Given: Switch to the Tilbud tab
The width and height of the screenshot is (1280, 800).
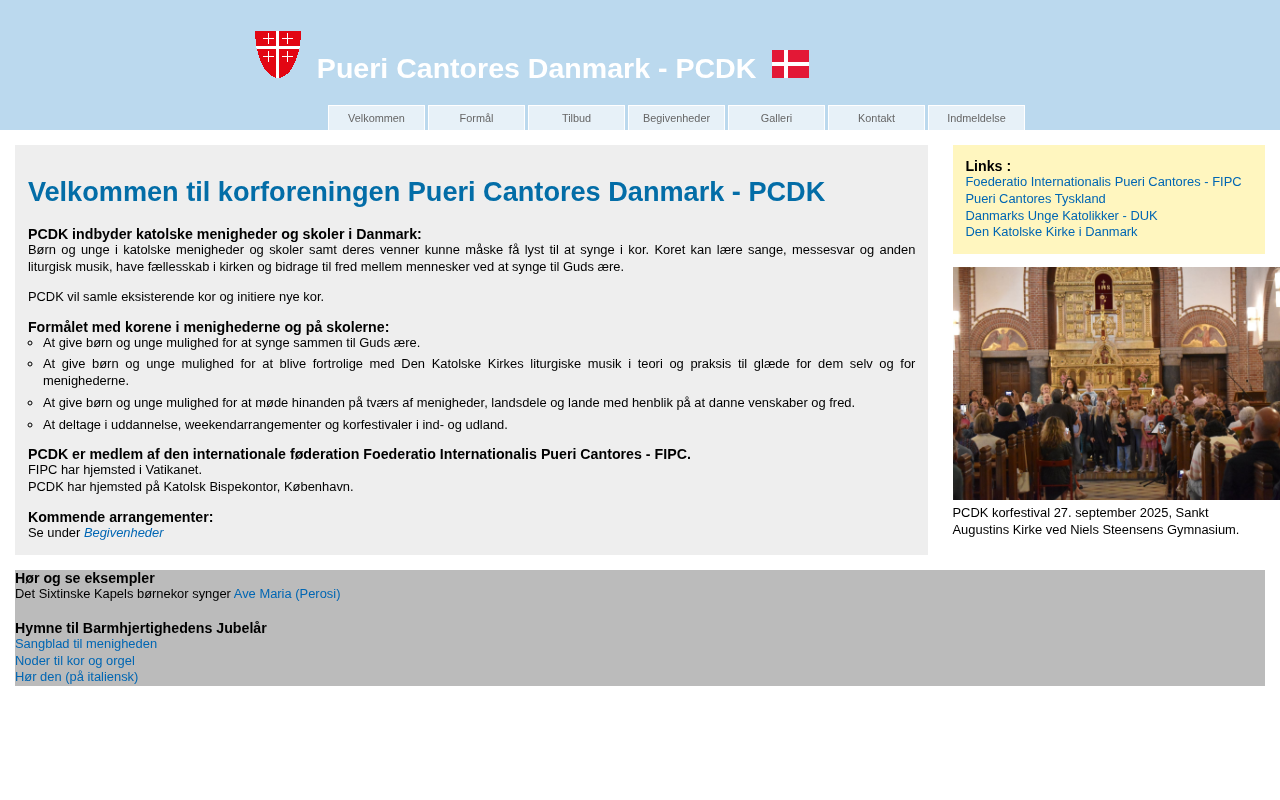Looking at the screenshot, I should click(x=576, y=118).
